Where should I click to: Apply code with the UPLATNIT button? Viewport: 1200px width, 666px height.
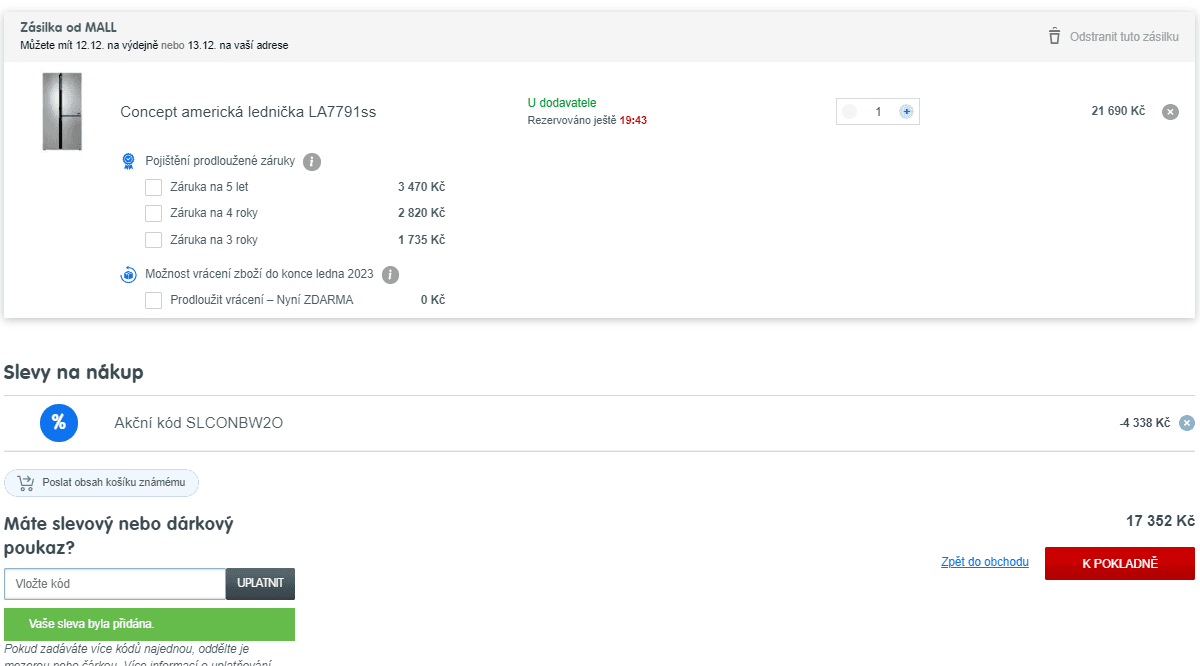pos(260,584)
